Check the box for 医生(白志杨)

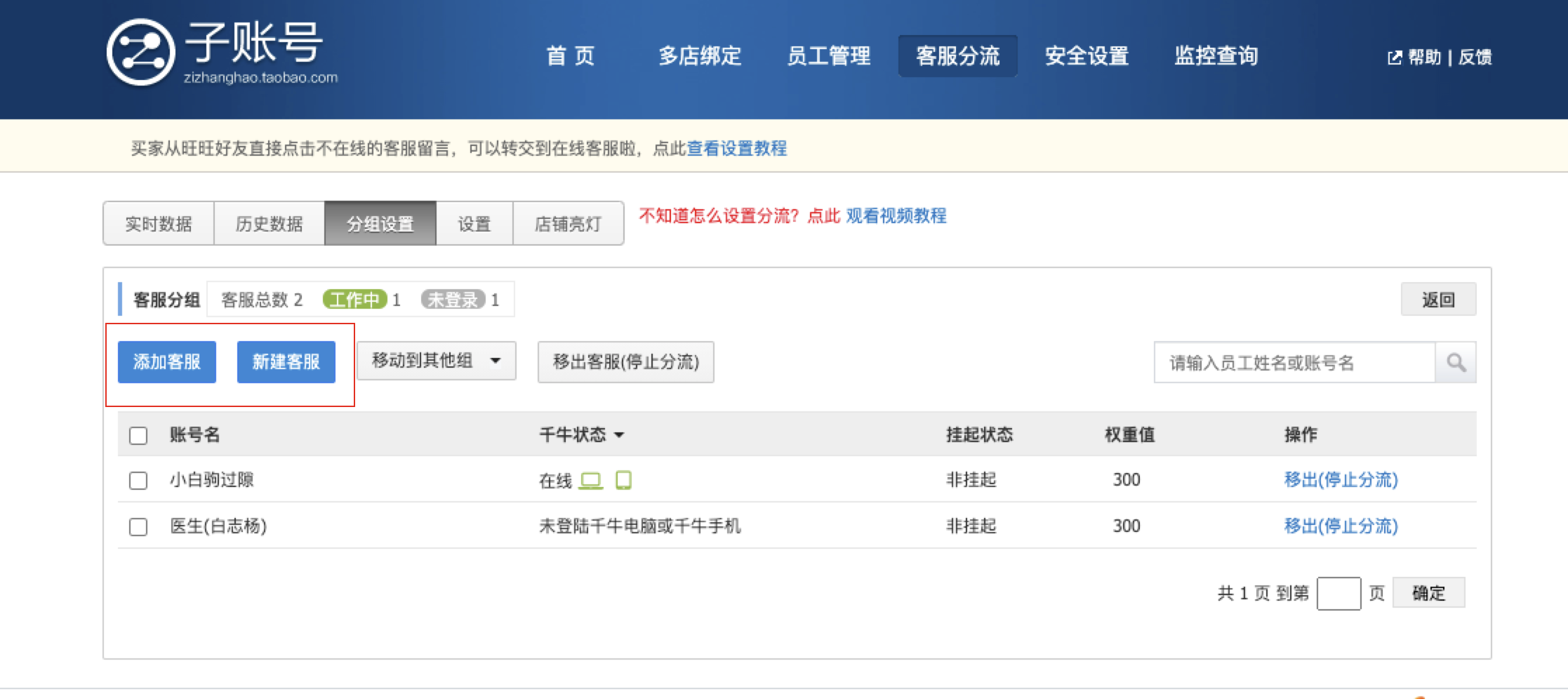pyautogui.click(x=138, y=527)
